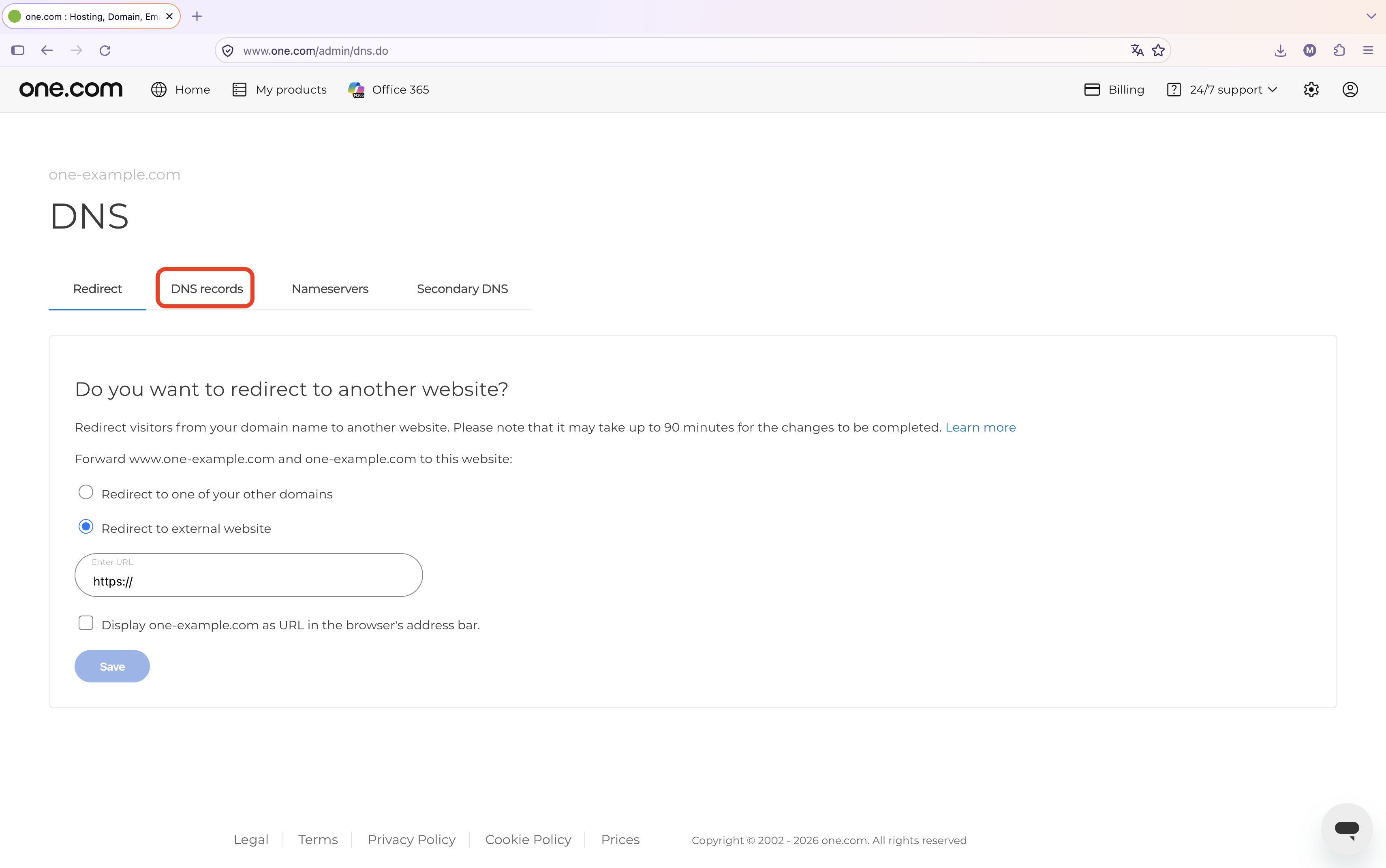Click the browser profile M avatar
Viewport: 1386px width, 868px height.
(x=1310, y=51)
